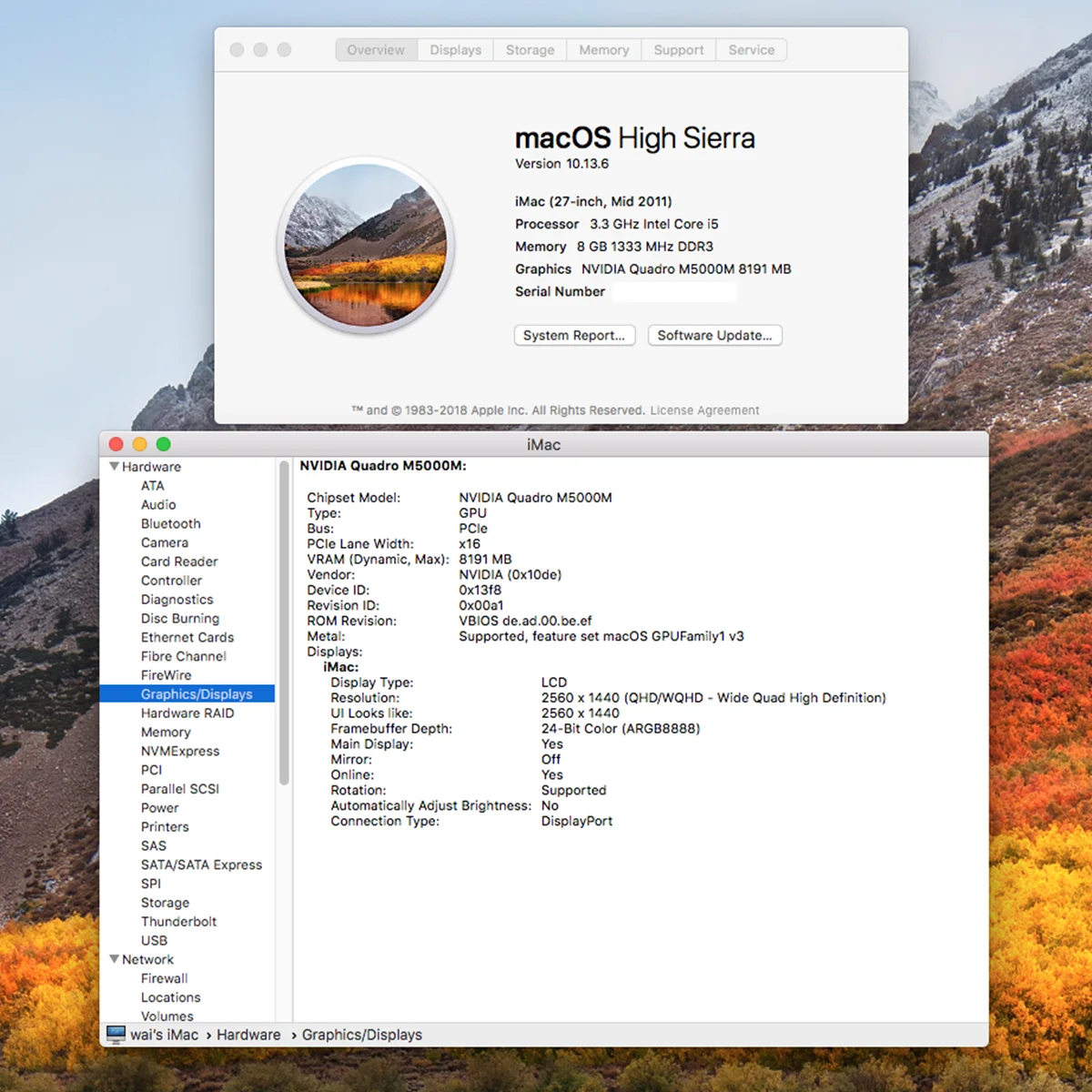The width and height of the screenshot is (1092, 1092).
Task: Click the iMac (27-inch, Mid 2011) text
Action: tap(593, 202)
